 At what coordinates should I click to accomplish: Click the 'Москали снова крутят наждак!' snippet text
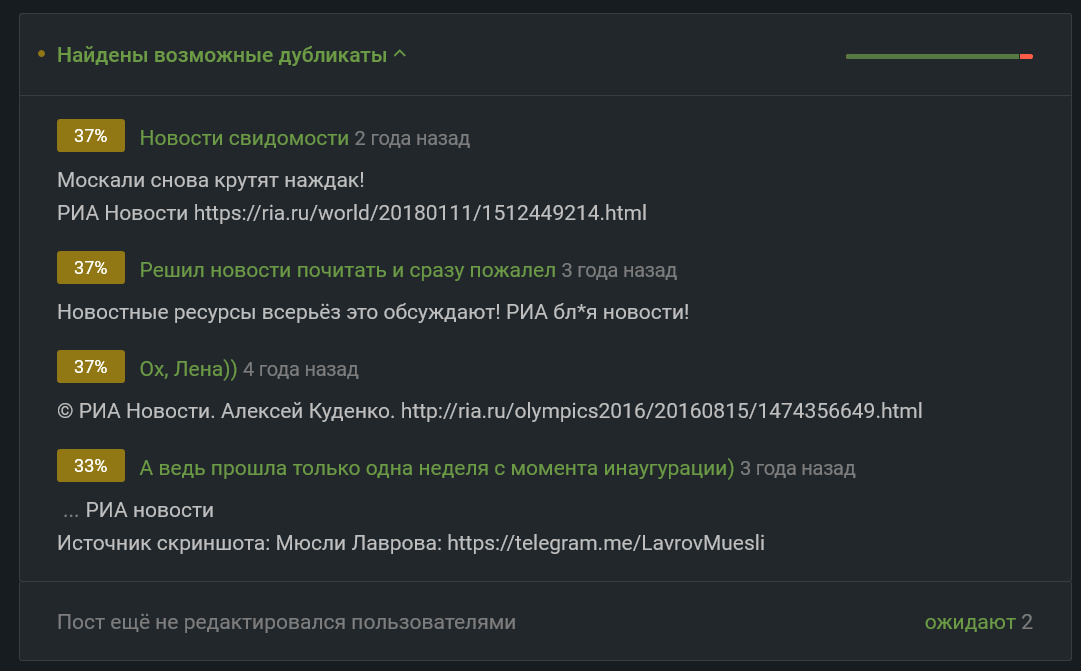pos(211,180)
